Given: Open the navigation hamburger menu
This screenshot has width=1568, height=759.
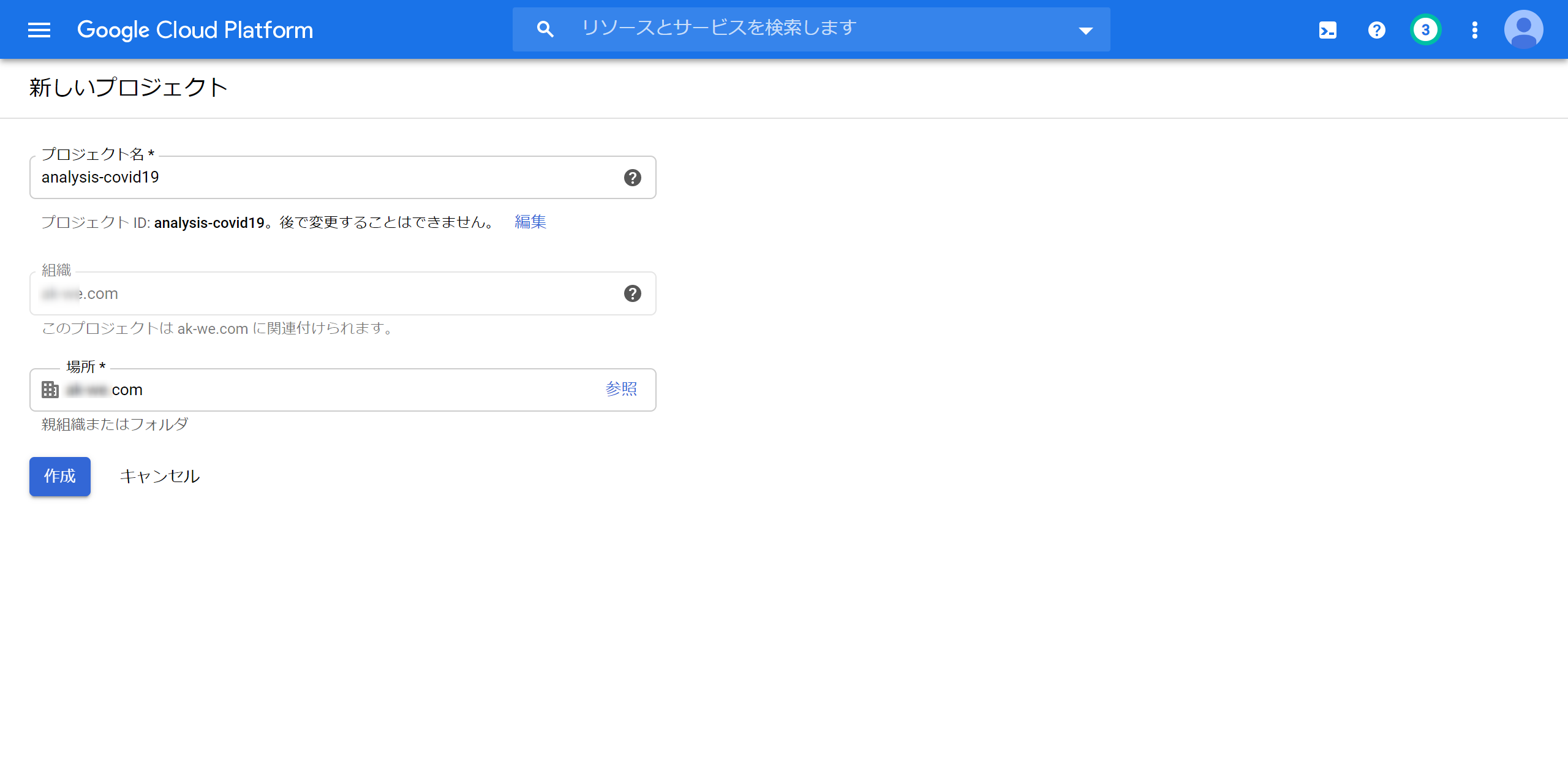Looking at the screenshot, I should coord(39,29).
